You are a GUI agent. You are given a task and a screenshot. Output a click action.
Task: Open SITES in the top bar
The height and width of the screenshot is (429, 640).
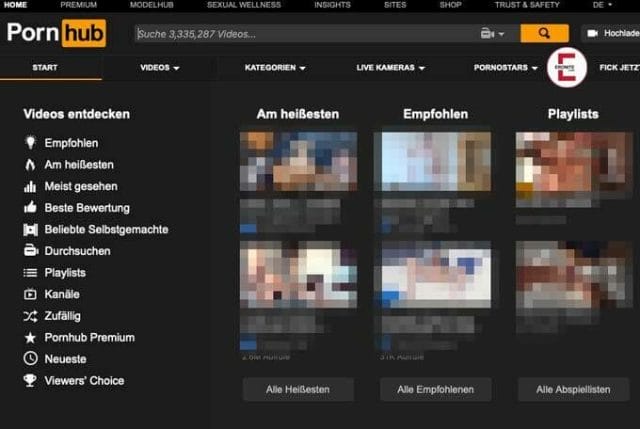click(x=395, y=5)
